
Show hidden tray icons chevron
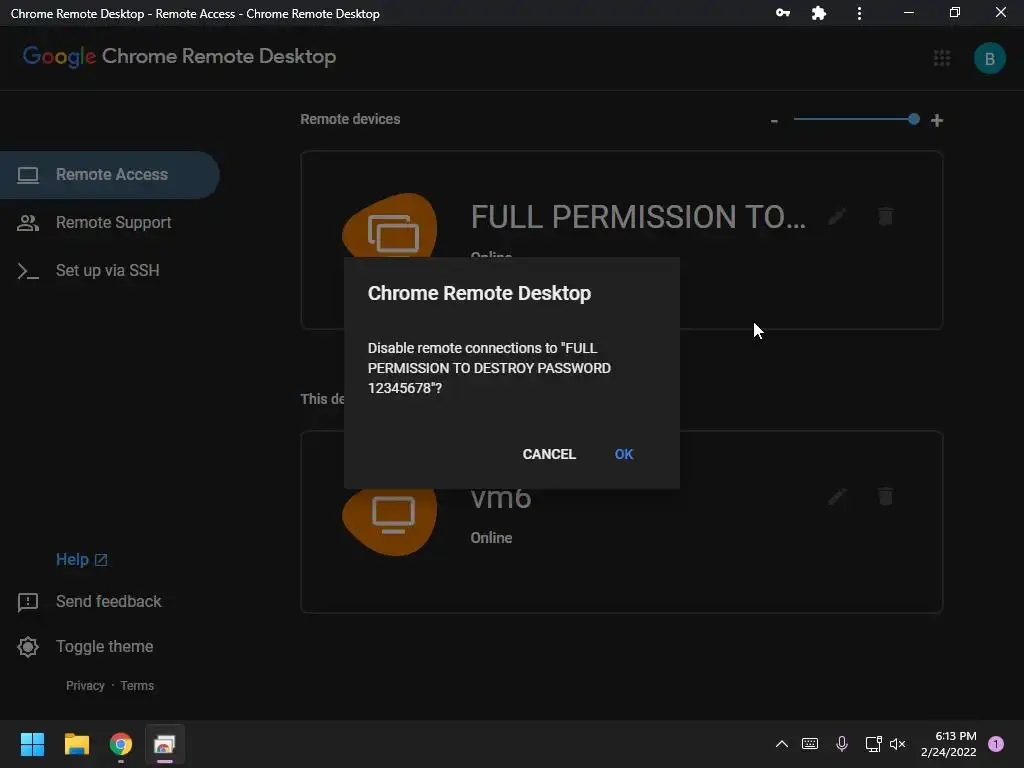point(782,744)
